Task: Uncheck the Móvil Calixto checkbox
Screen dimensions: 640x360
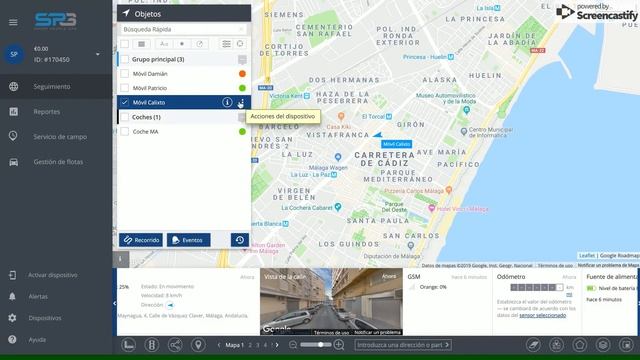Action: tap(125, 102)
